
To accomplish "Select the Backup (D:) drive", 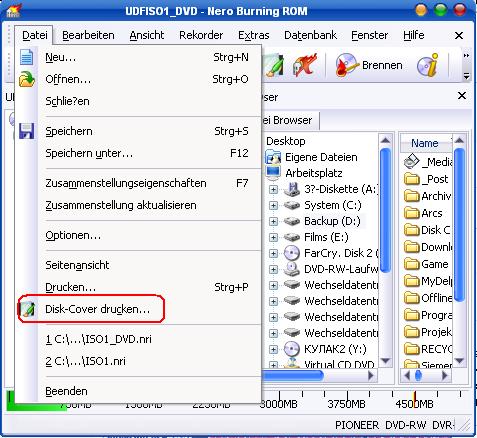I will click(x=332, y=221).
